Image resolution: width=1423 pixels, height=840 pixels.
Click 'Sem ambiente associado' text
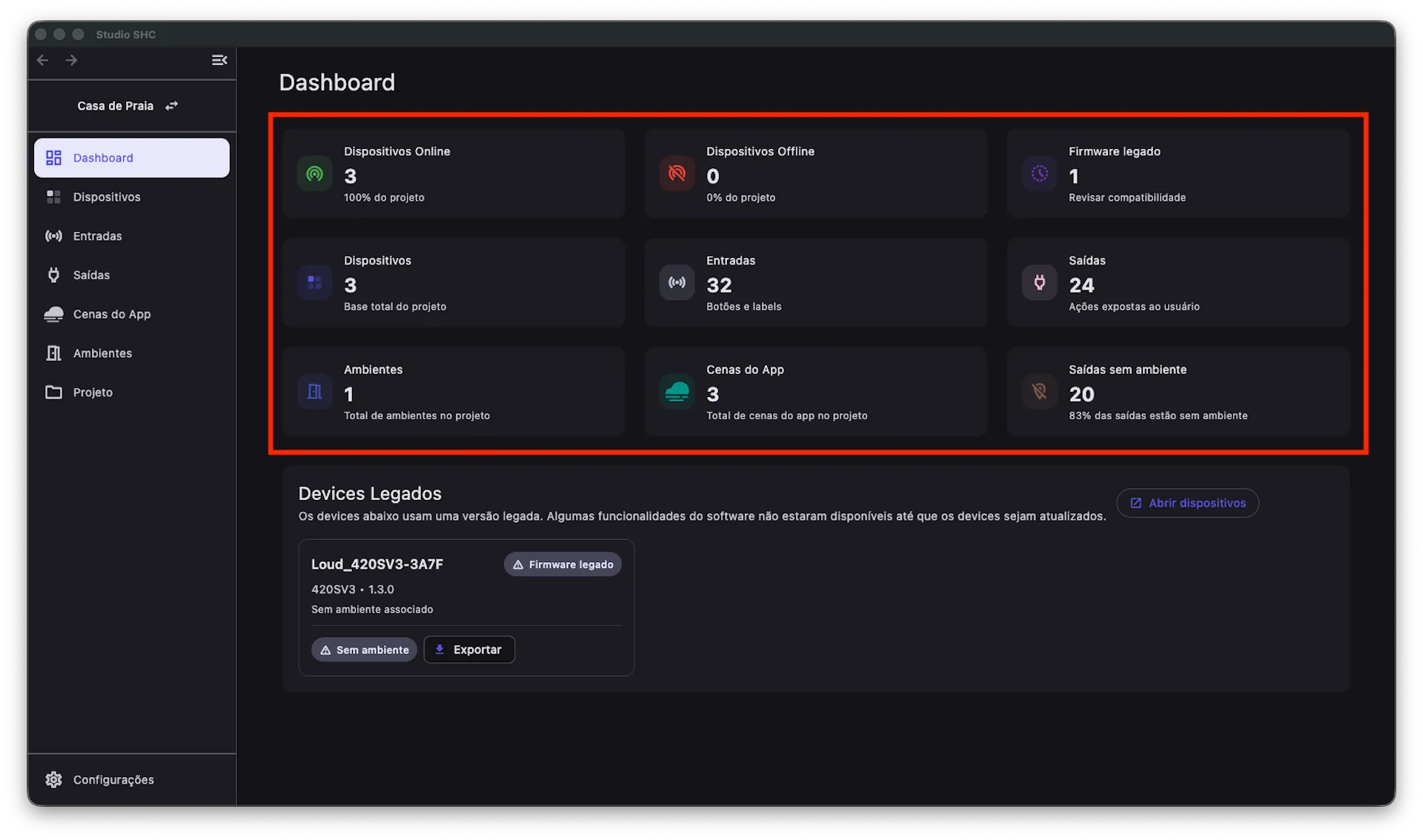(x=372, y=610)
